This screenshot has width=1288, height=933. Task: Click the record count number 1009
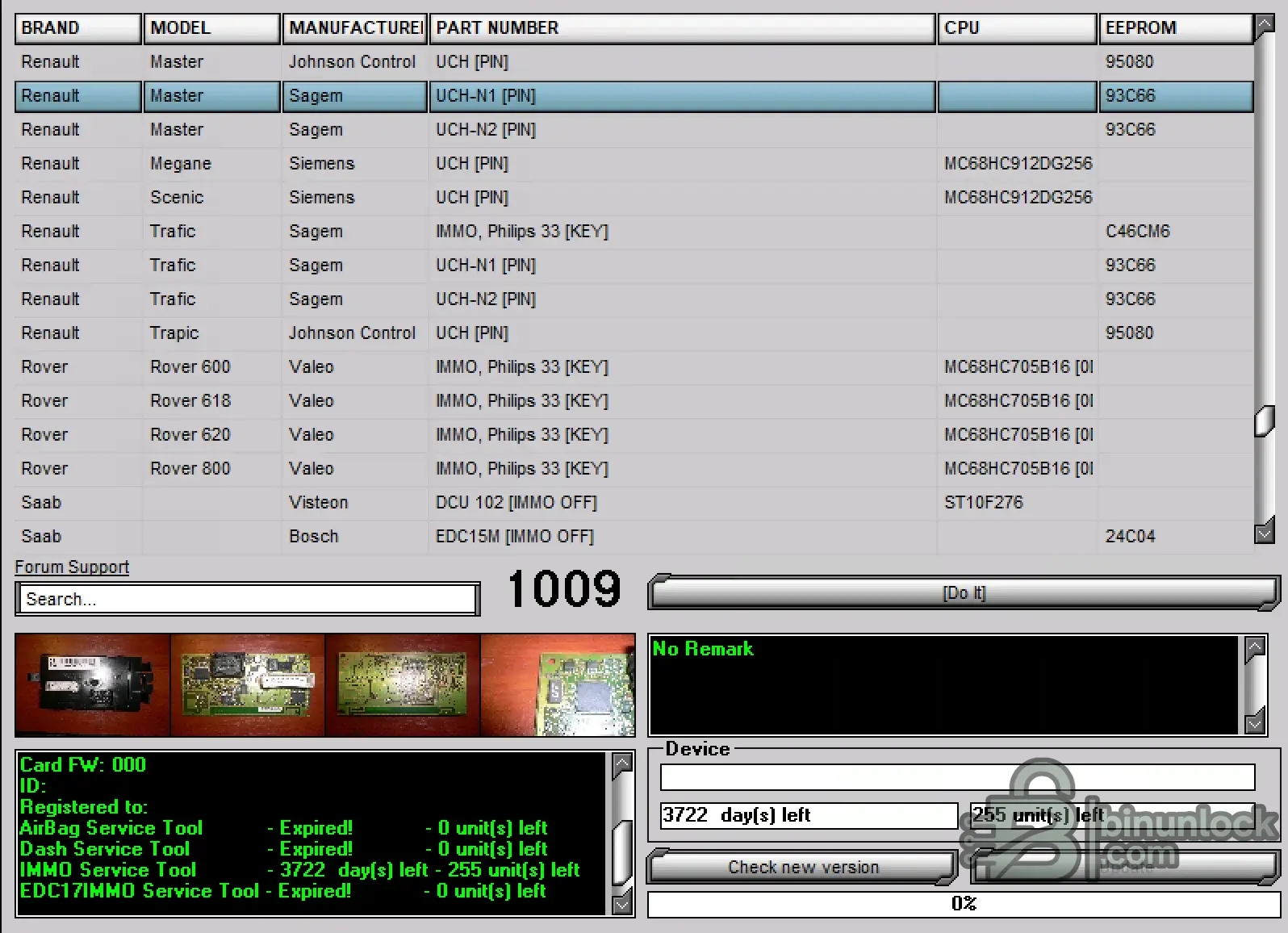point(564,588)
